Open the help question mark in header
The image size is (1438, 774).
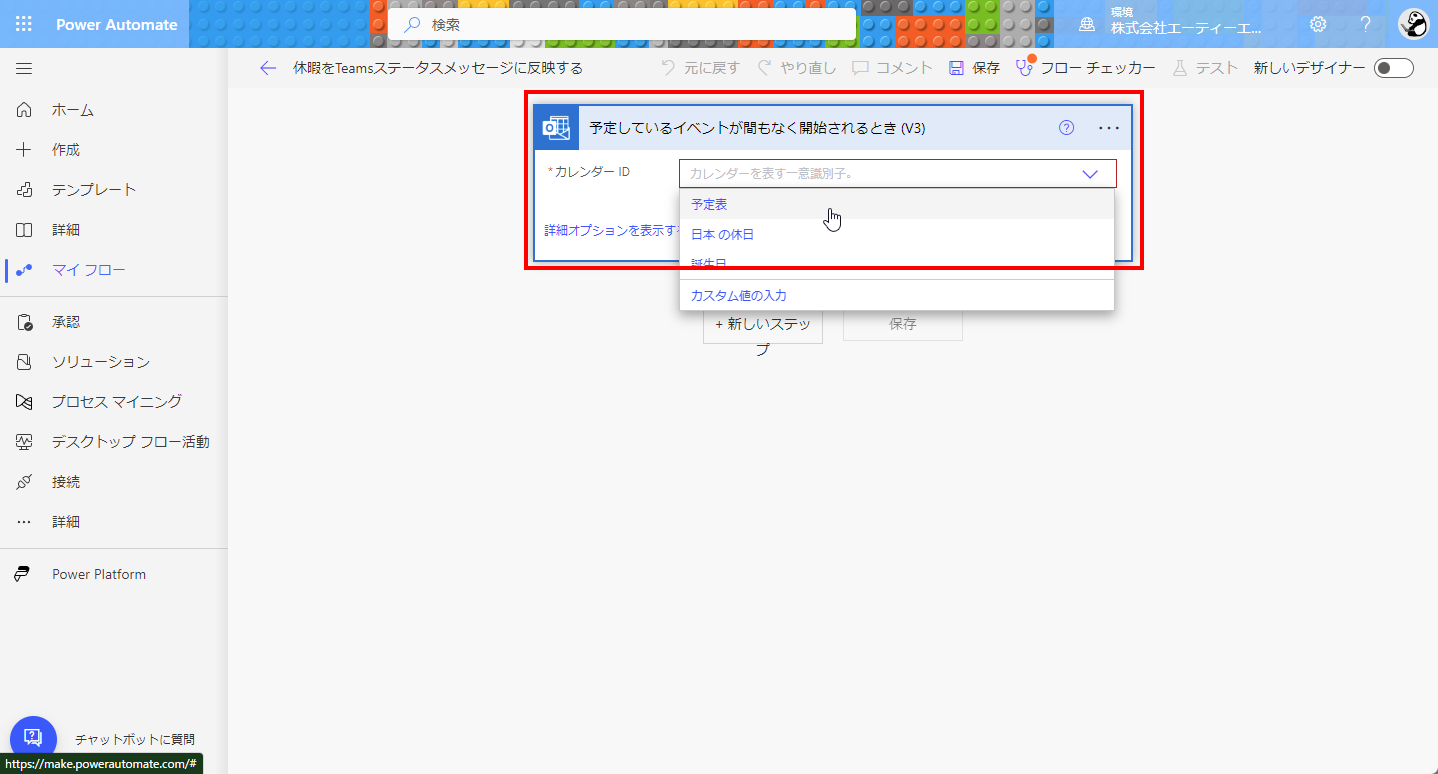(x=1366, y=24)
